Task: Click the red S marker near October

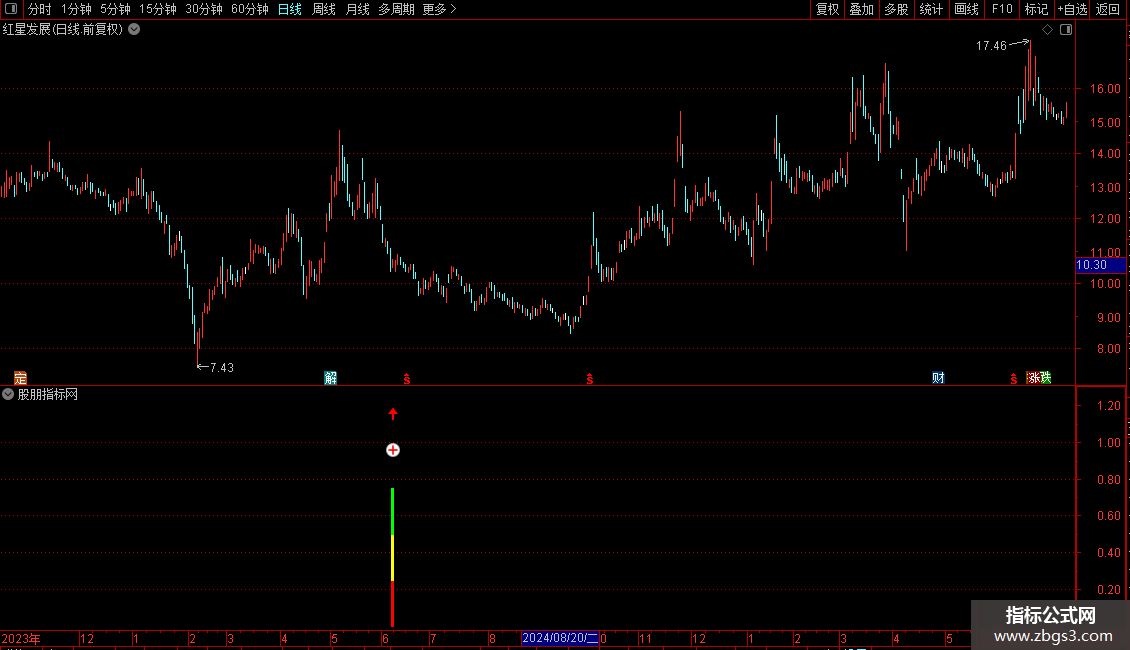Action: [590, 379]
